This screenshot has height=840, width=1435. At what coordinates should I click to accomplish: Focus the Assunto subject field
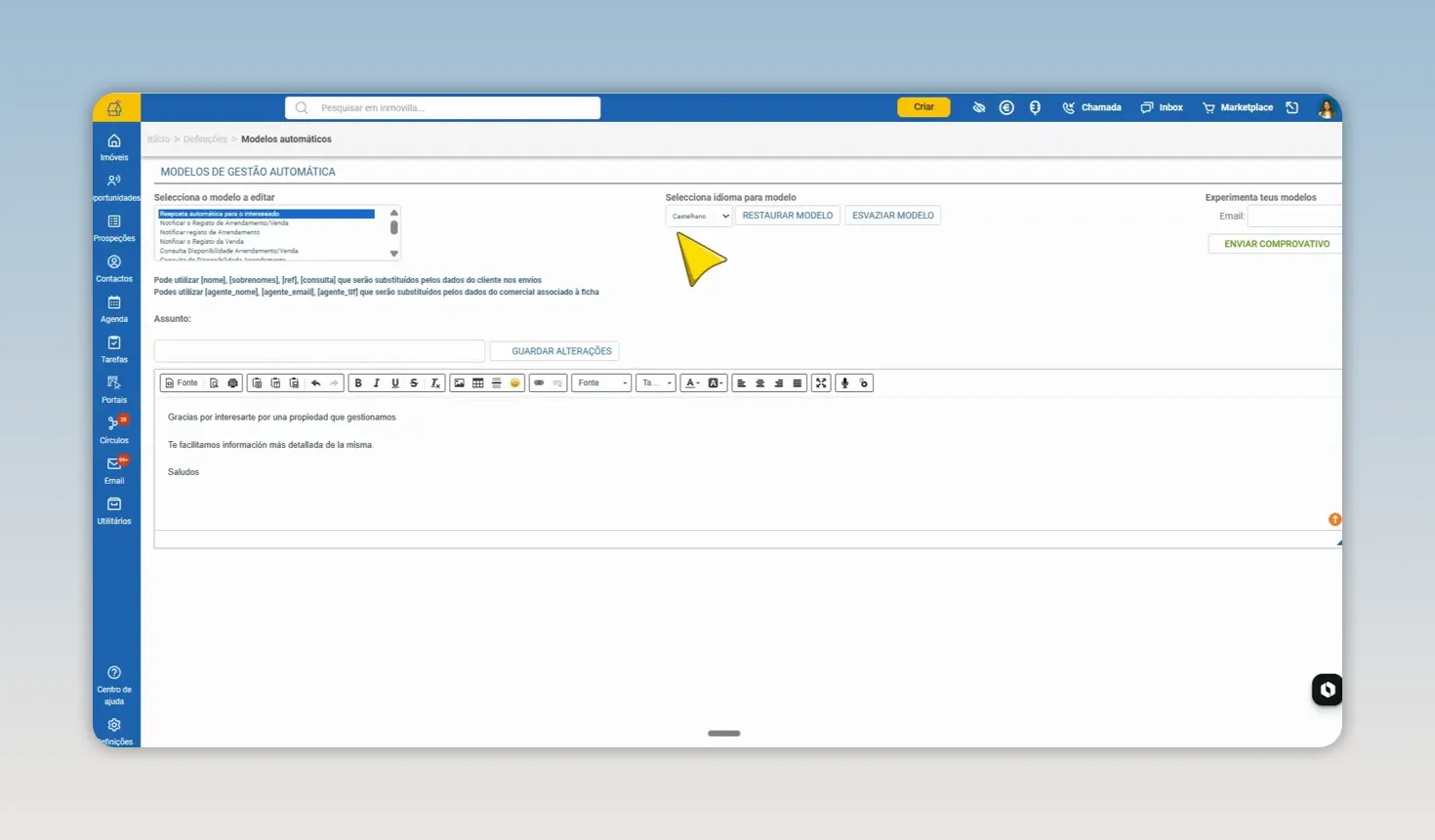coord(319,351)
